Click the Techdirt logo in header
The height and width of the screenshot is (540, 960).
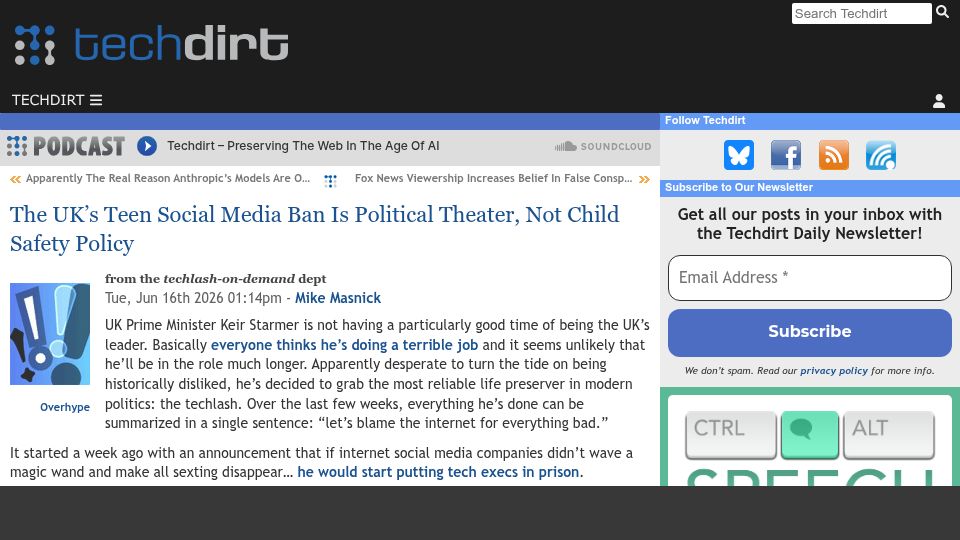tap(151, 44)
